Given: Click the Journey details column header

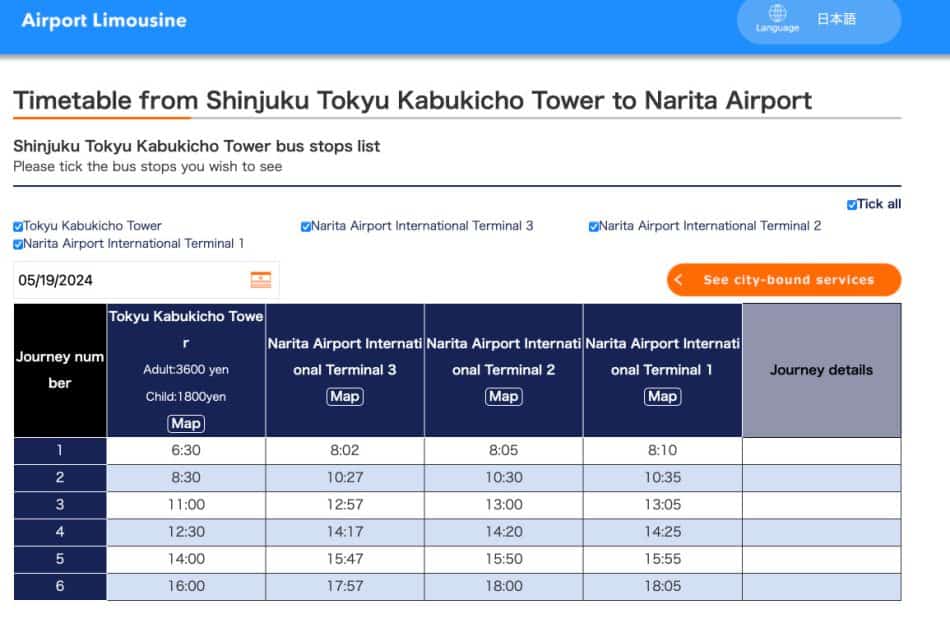Looking at the screenshot, I should pos(821,370).
